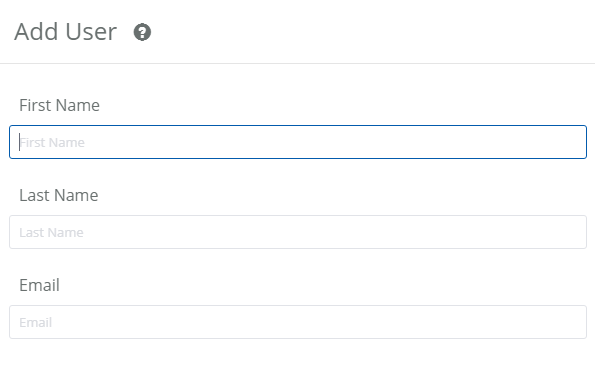Screen dimensions: 595x369
Task: Click the Last Name placeholder text
Action: point(51,232)
